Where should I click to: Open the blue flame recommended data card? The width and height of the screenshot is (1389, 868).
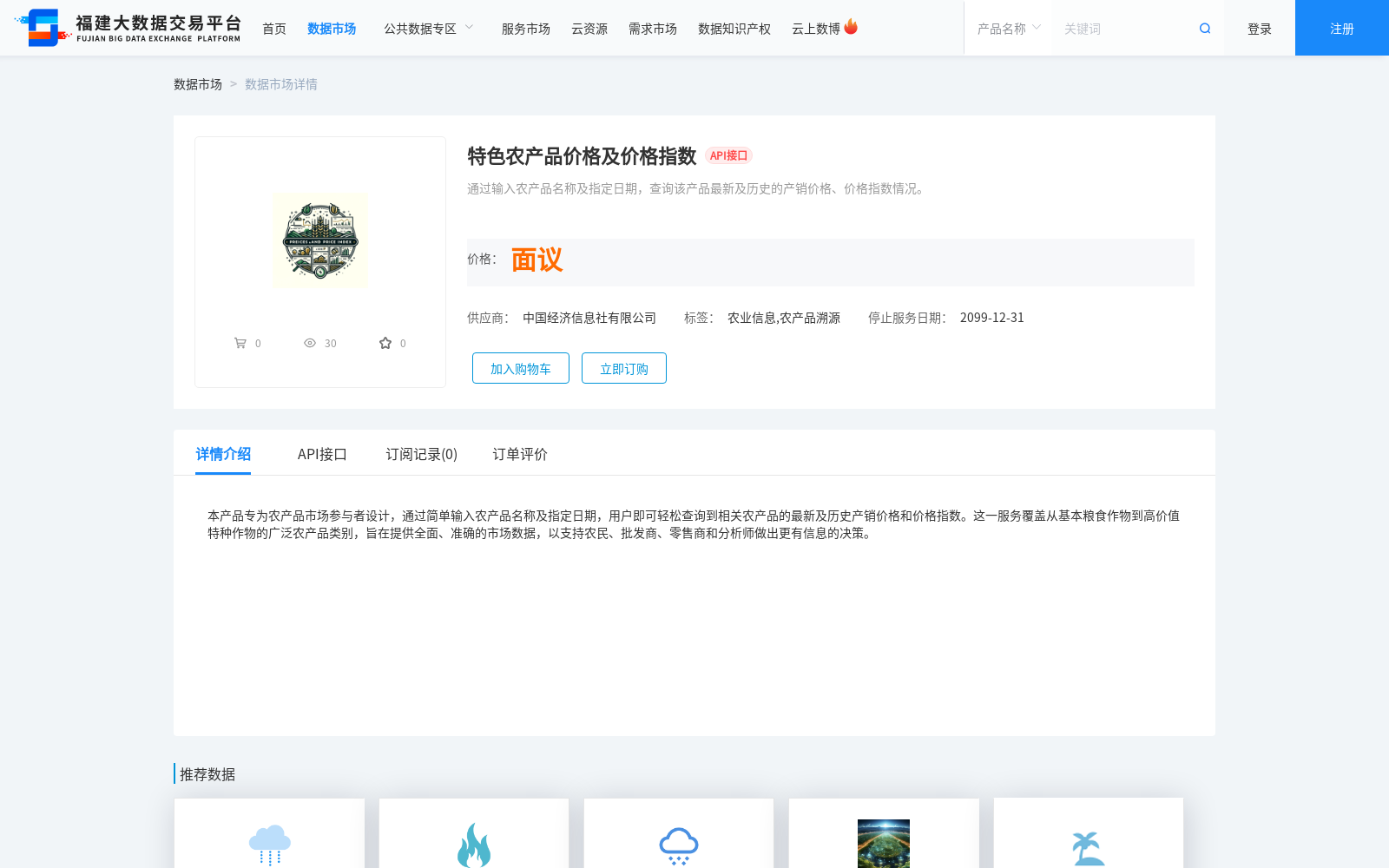pyautogui.click(x=474, y=833)
